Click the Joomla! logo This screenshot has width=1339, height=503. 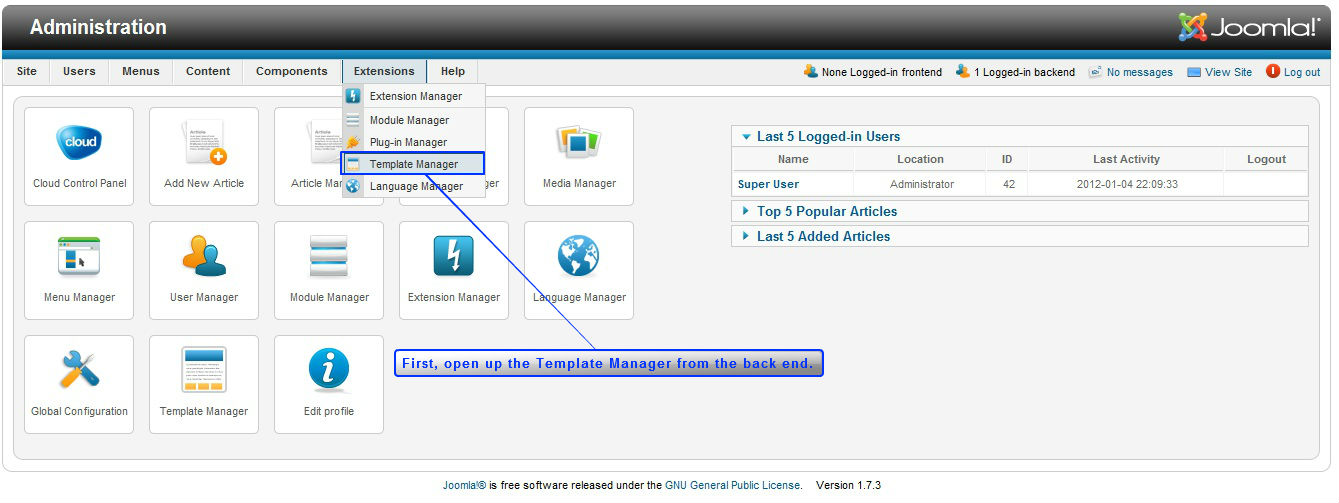click(x=1250, y=27)
